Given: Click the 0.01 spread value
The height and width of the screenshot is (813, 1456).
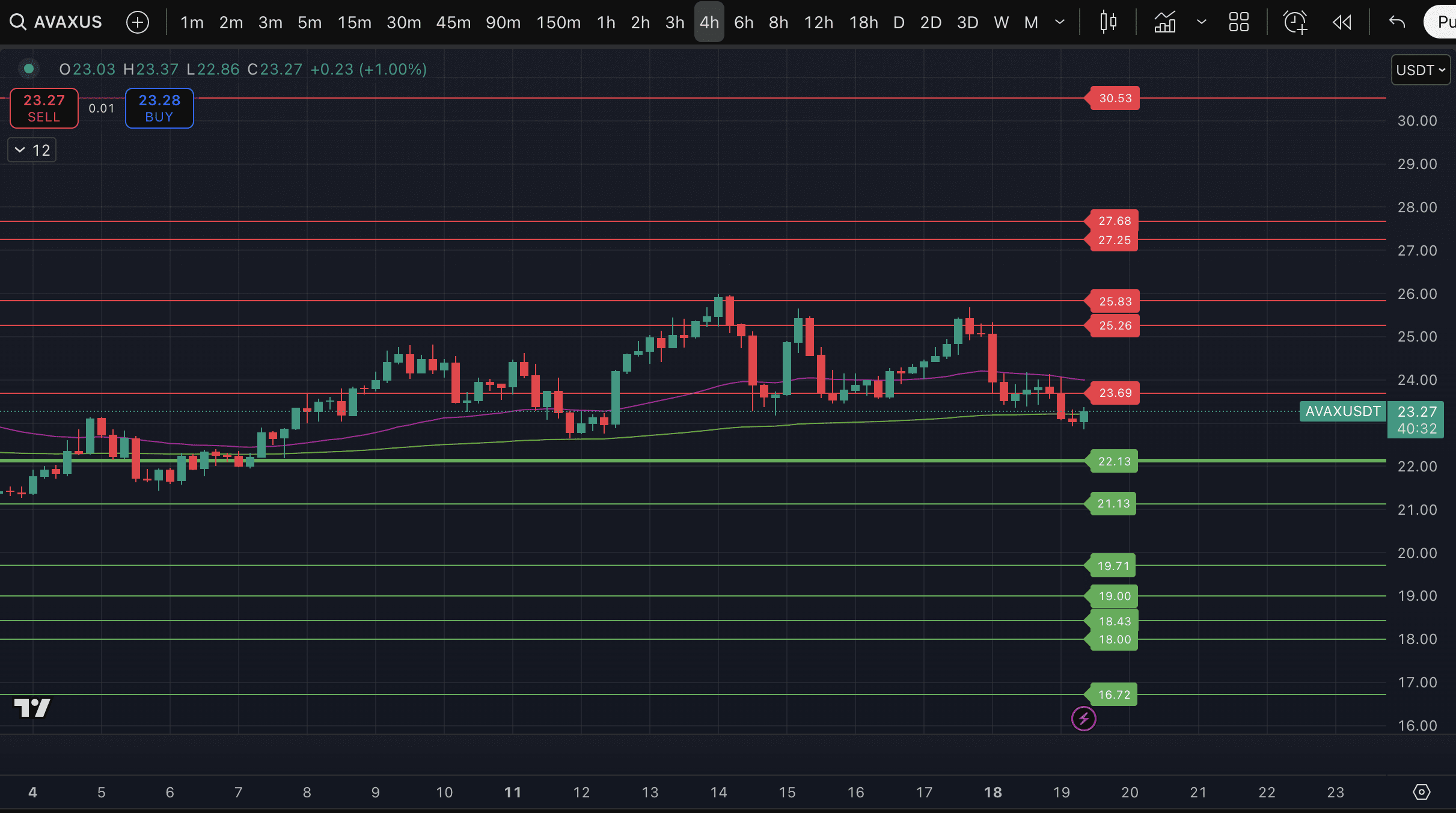Looking at the screenshot, I should click(x=102, y=108).
